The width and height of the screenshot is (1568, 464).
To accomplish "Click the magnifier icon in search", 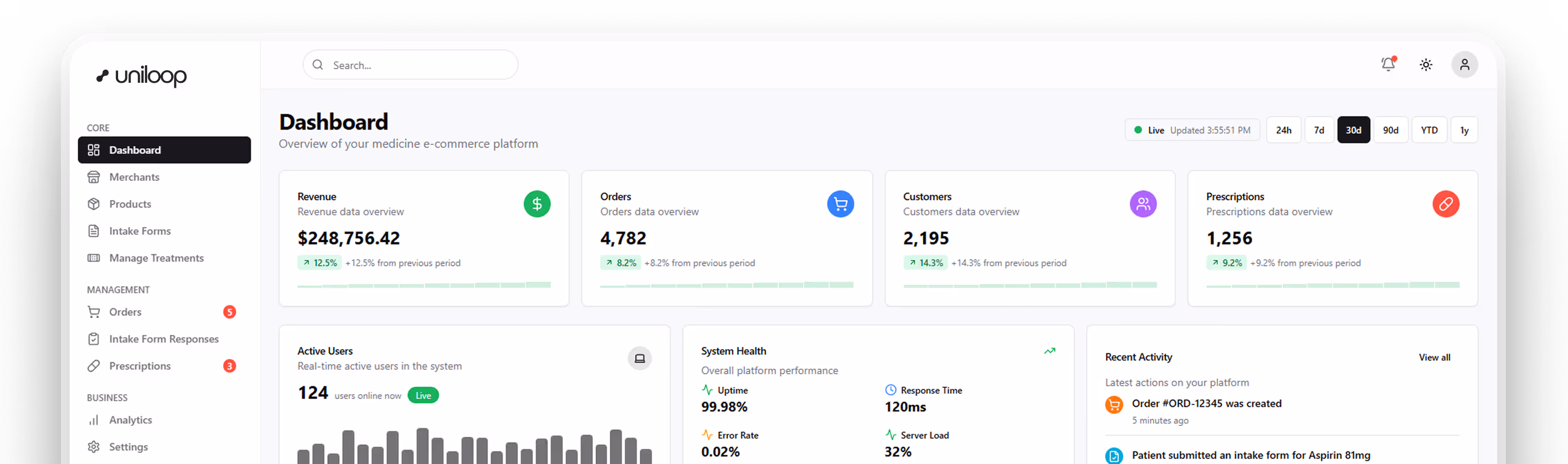I will coord(318,65).
